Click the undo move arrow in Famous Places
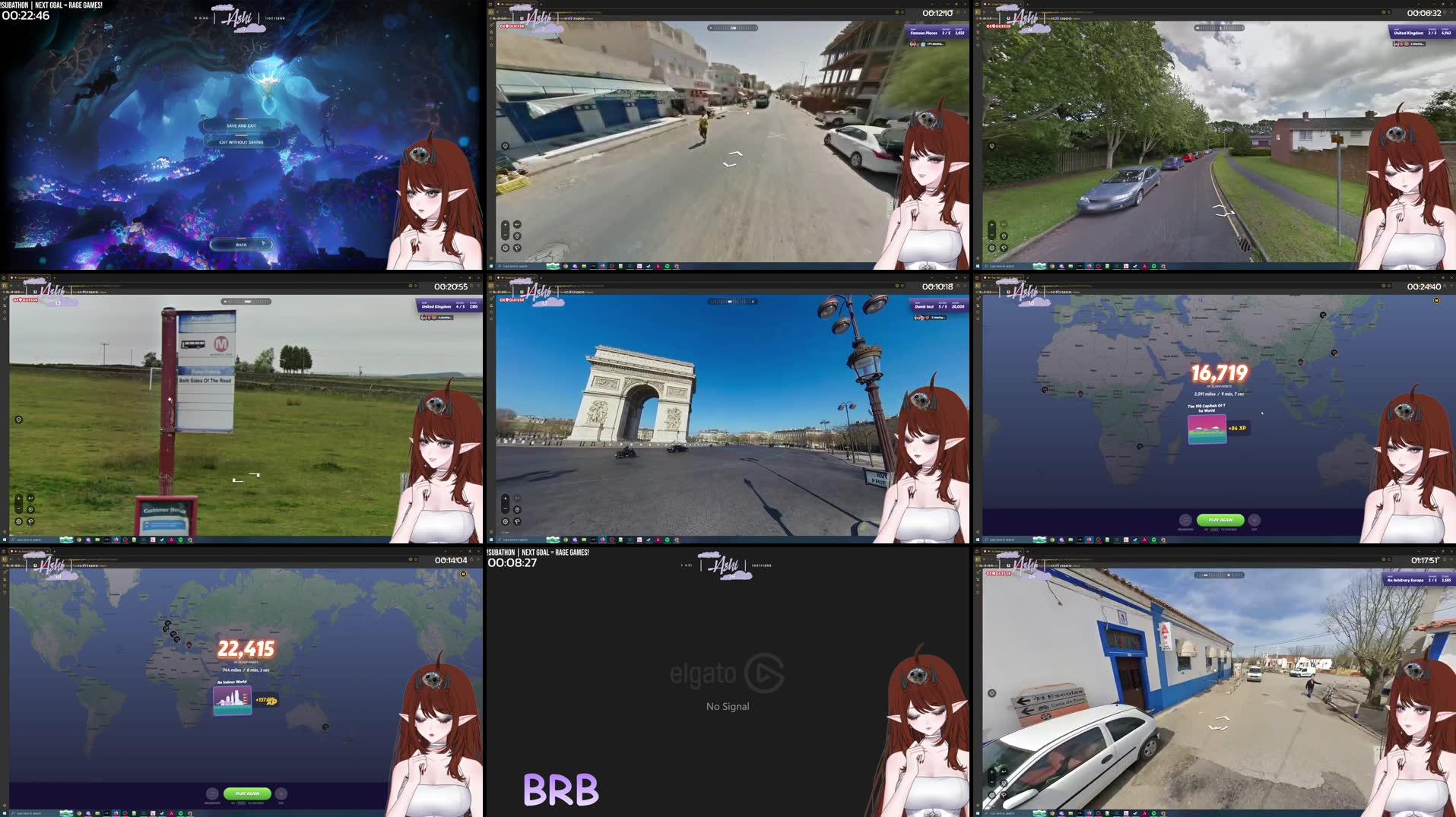This screenshot has height=817, width=1456. pos(517,224)
